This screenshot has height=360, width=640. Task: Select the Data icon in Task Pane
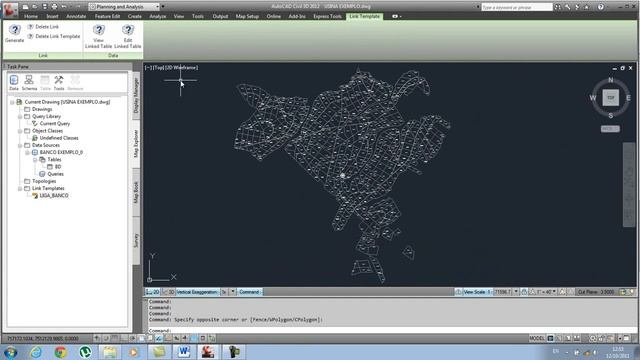pyautogui.click(x=14, y=82)
